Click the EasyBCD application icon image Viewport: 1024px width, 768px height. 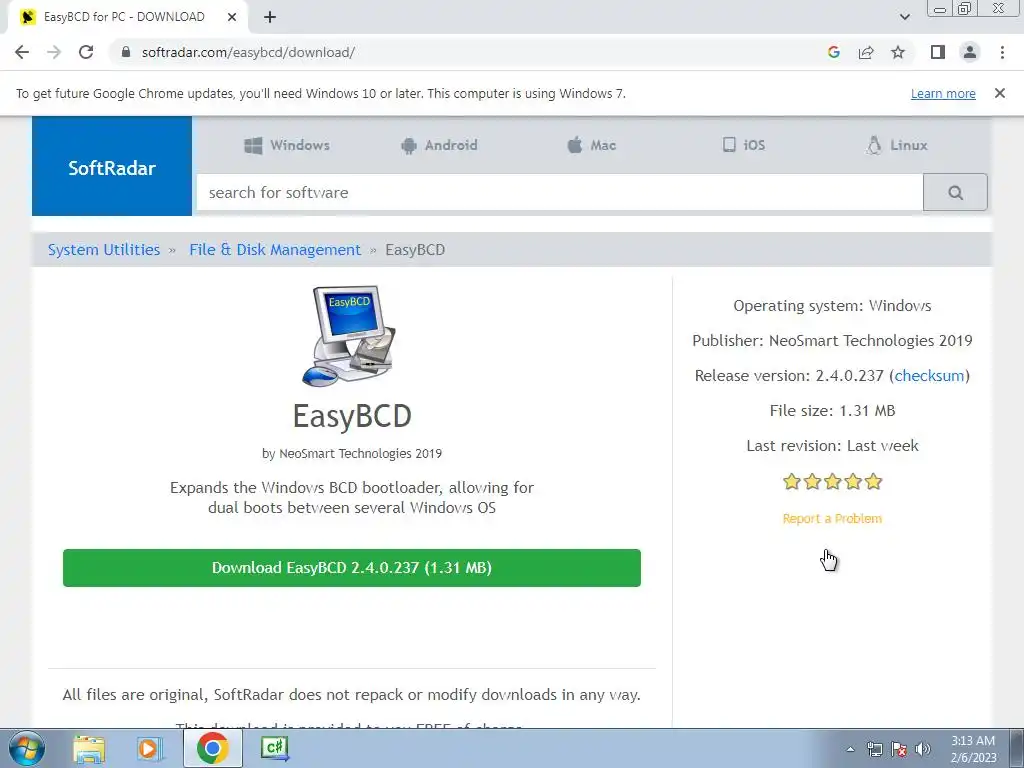coord(349,336)
